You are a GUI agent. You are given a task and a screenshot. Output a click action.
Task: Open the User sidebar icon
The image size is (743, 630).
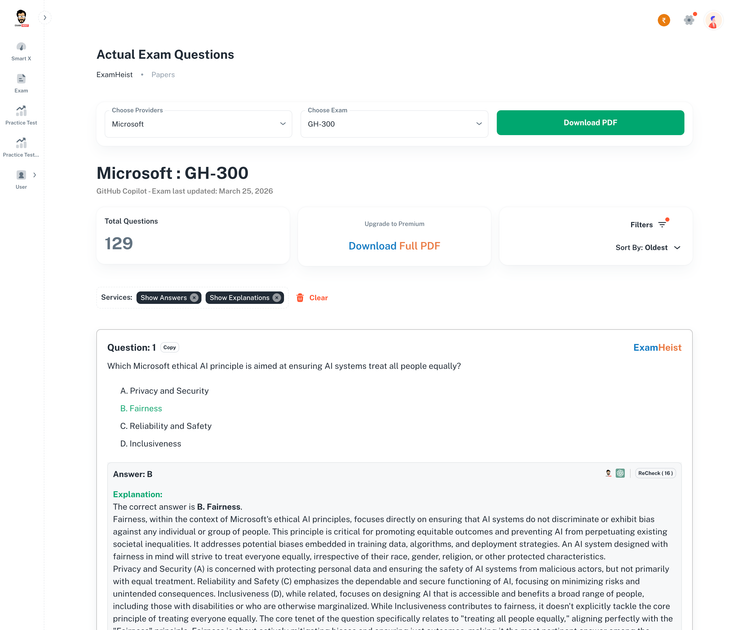click(21, 180)
